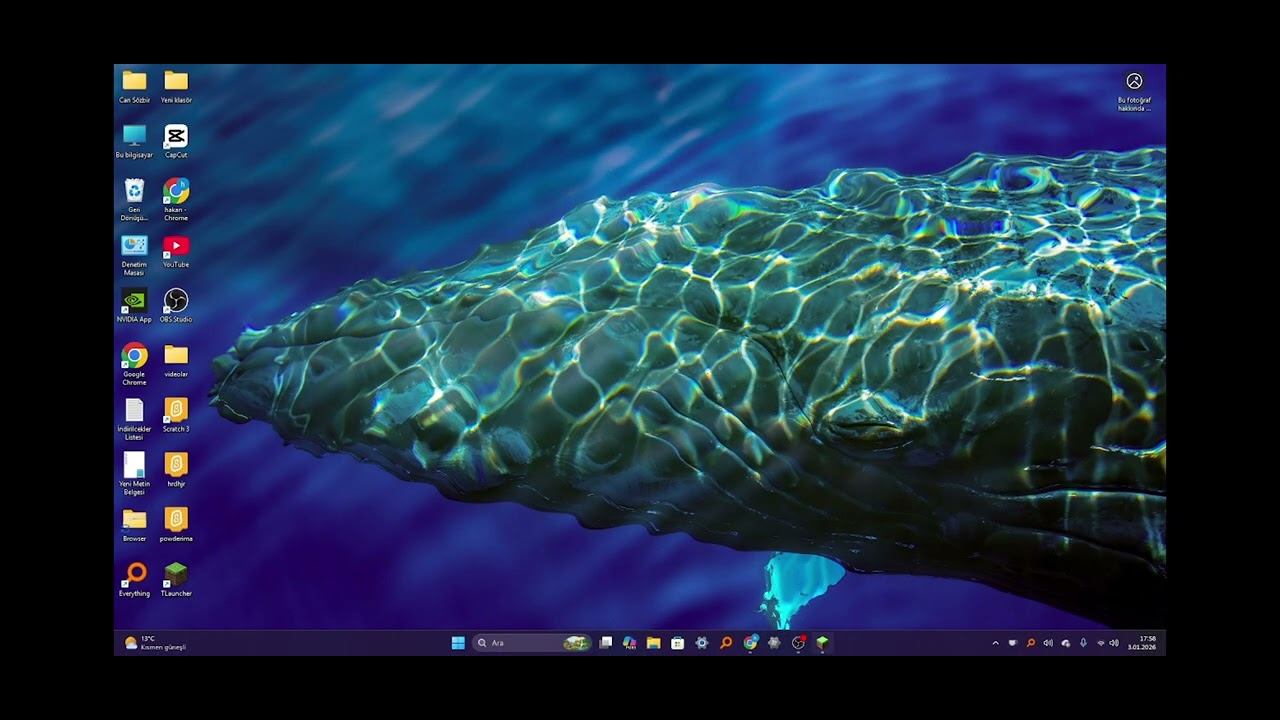The image size is (1280, 720).
Task: Select the Everything desktop shortcut
Action: 134,580
